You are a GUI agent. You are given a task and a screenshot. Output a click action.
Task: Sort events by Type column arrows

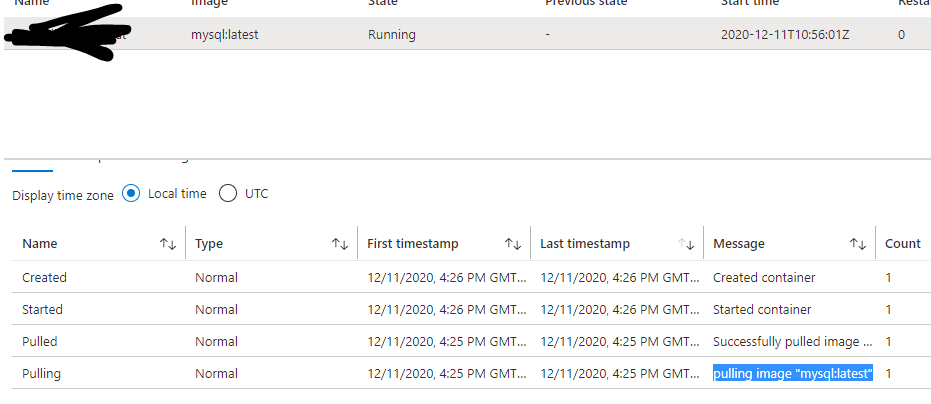[x=340, y=244]
